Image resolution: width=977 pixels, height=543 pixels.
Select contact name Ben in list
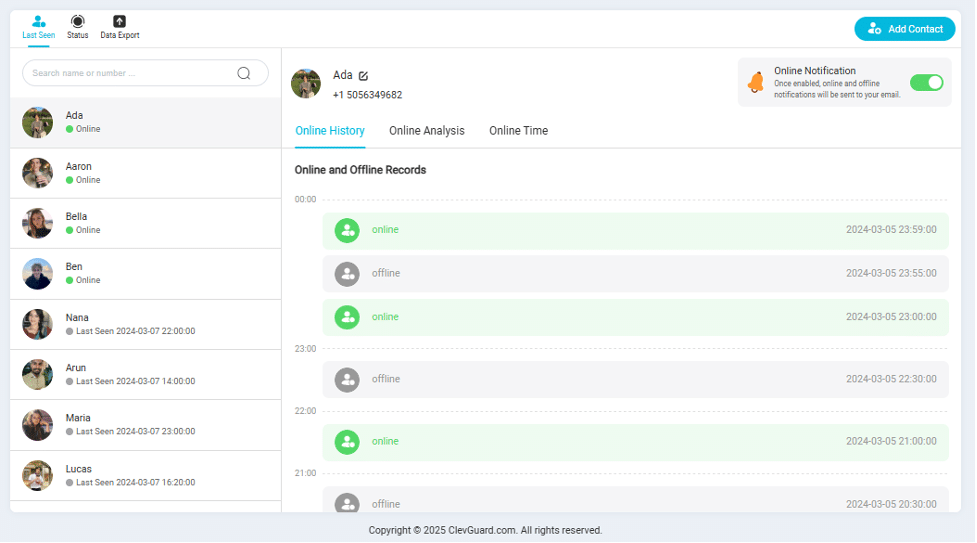coord(74,266)
